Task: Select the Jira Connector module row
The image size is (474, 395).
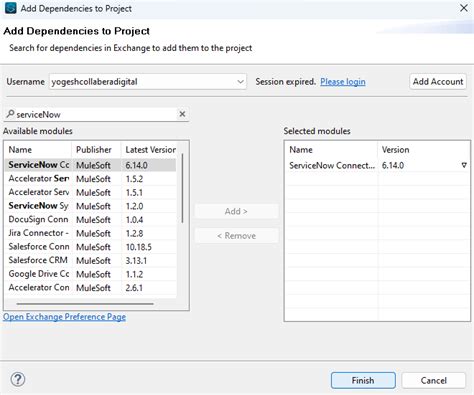Action: click(x=90, y=233)
